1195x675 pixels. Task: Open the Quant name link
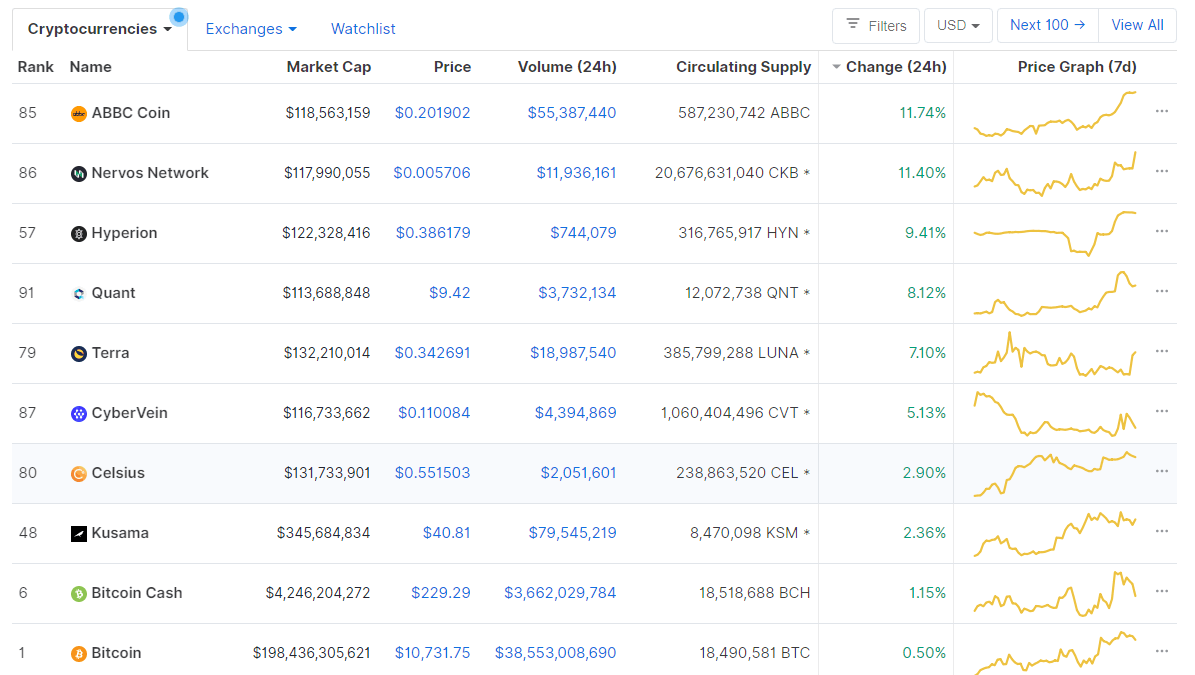pyautogui.click(x=114, y=293)
